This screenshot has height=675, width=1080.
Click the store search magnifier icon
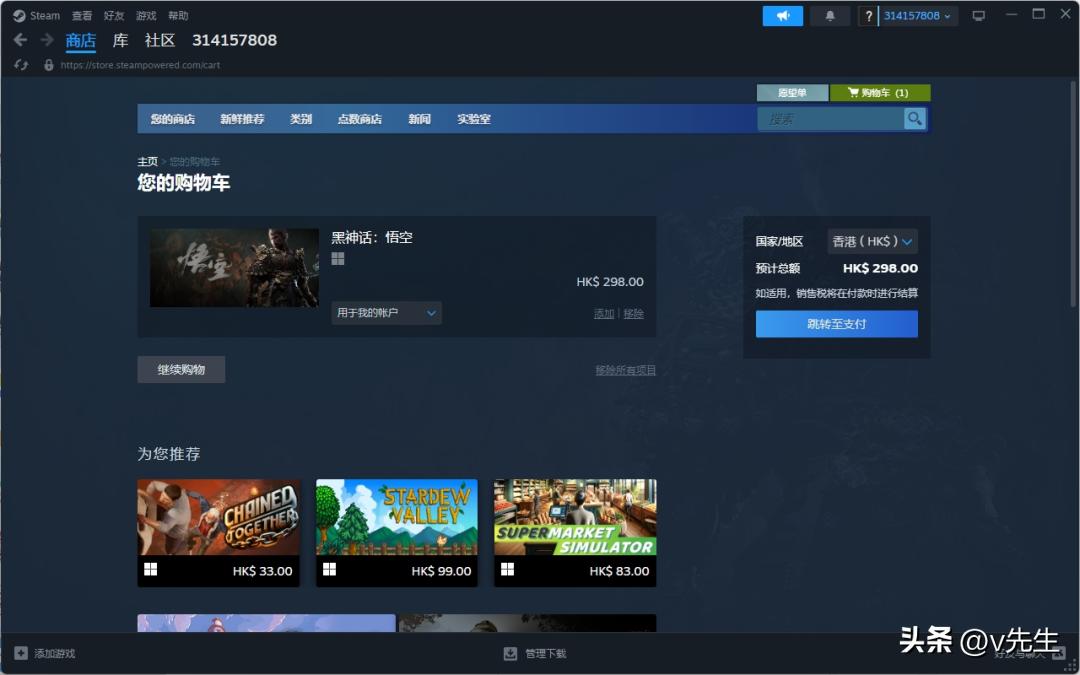(914, 118)
